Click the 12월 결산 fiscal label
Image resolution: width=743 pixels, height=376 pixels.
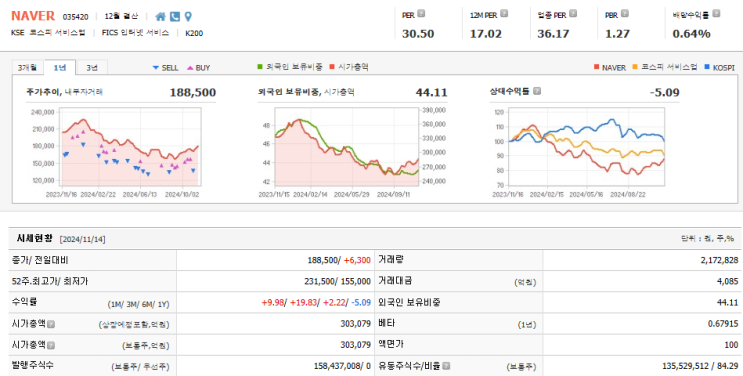pos(122,17)
